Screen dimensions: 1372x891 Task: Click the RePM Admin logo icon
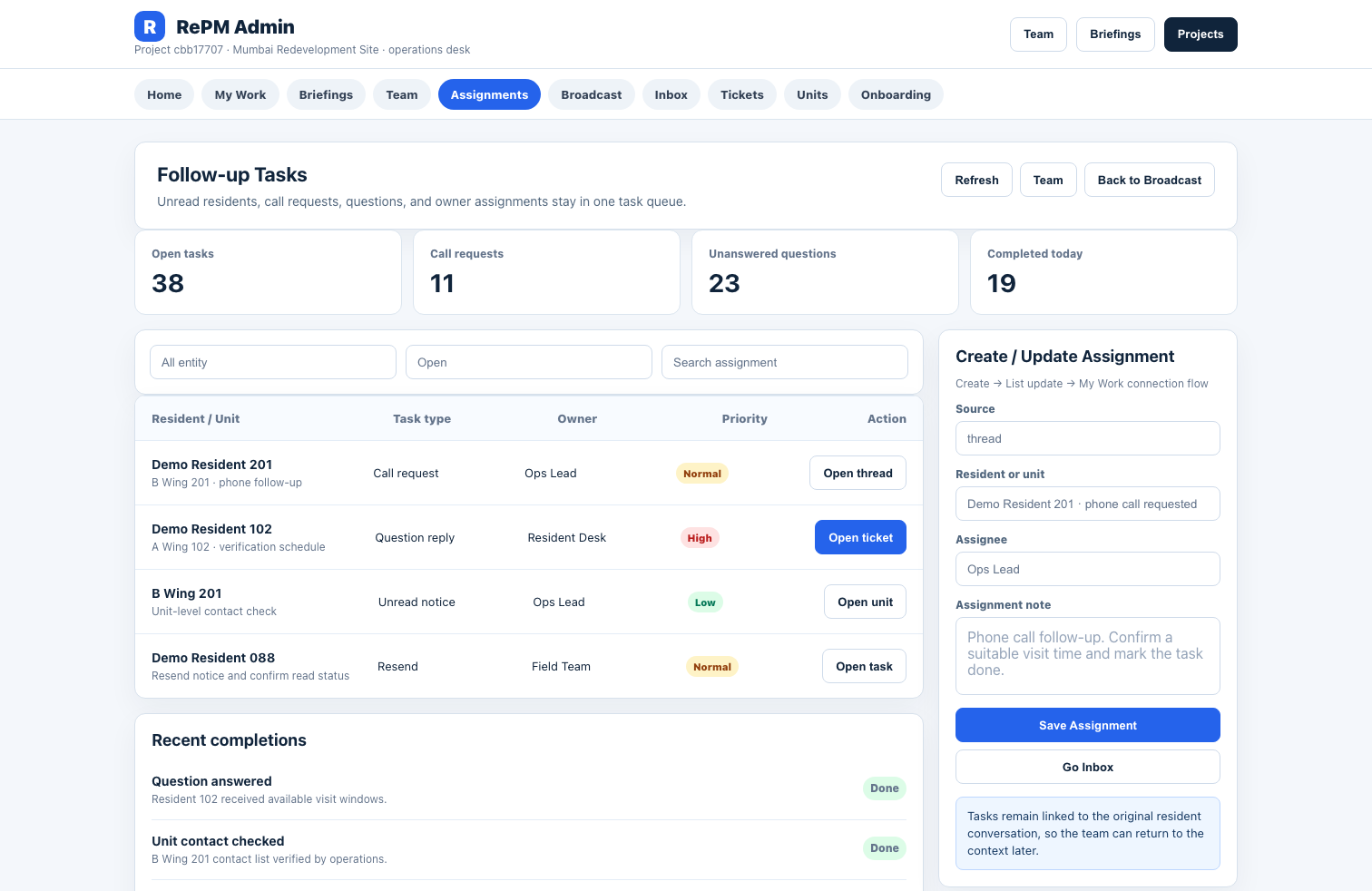pos(150,26)
